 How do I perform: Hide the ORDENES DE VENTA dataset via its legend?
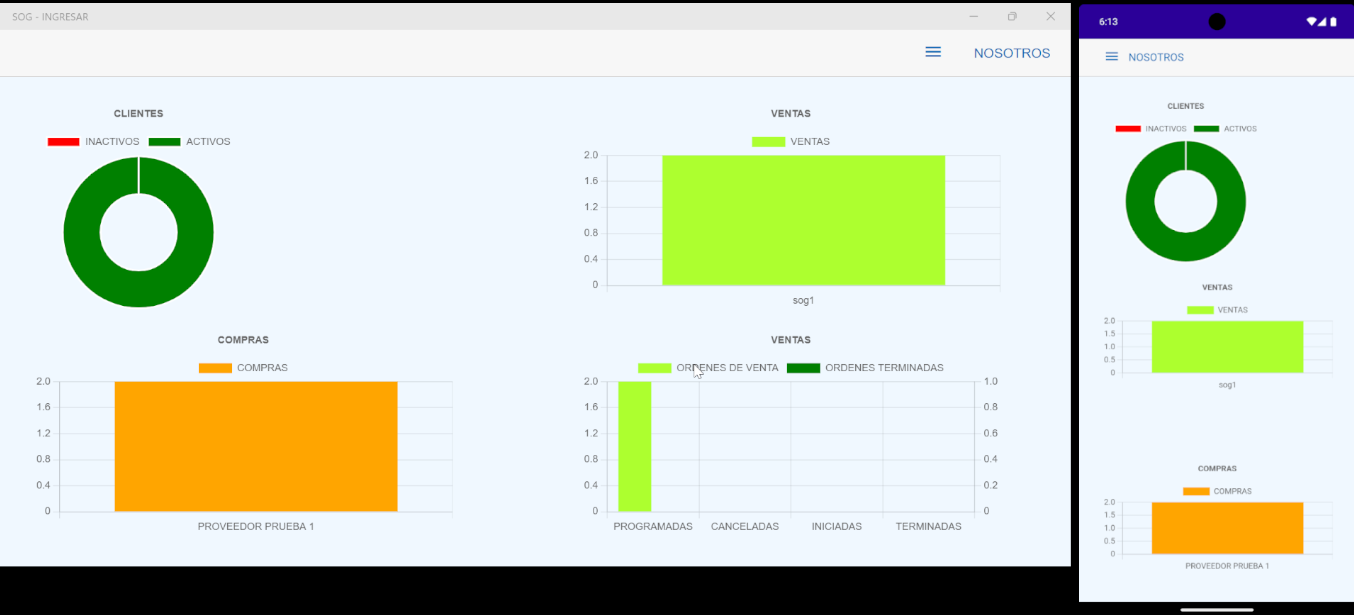pos(708,368)
